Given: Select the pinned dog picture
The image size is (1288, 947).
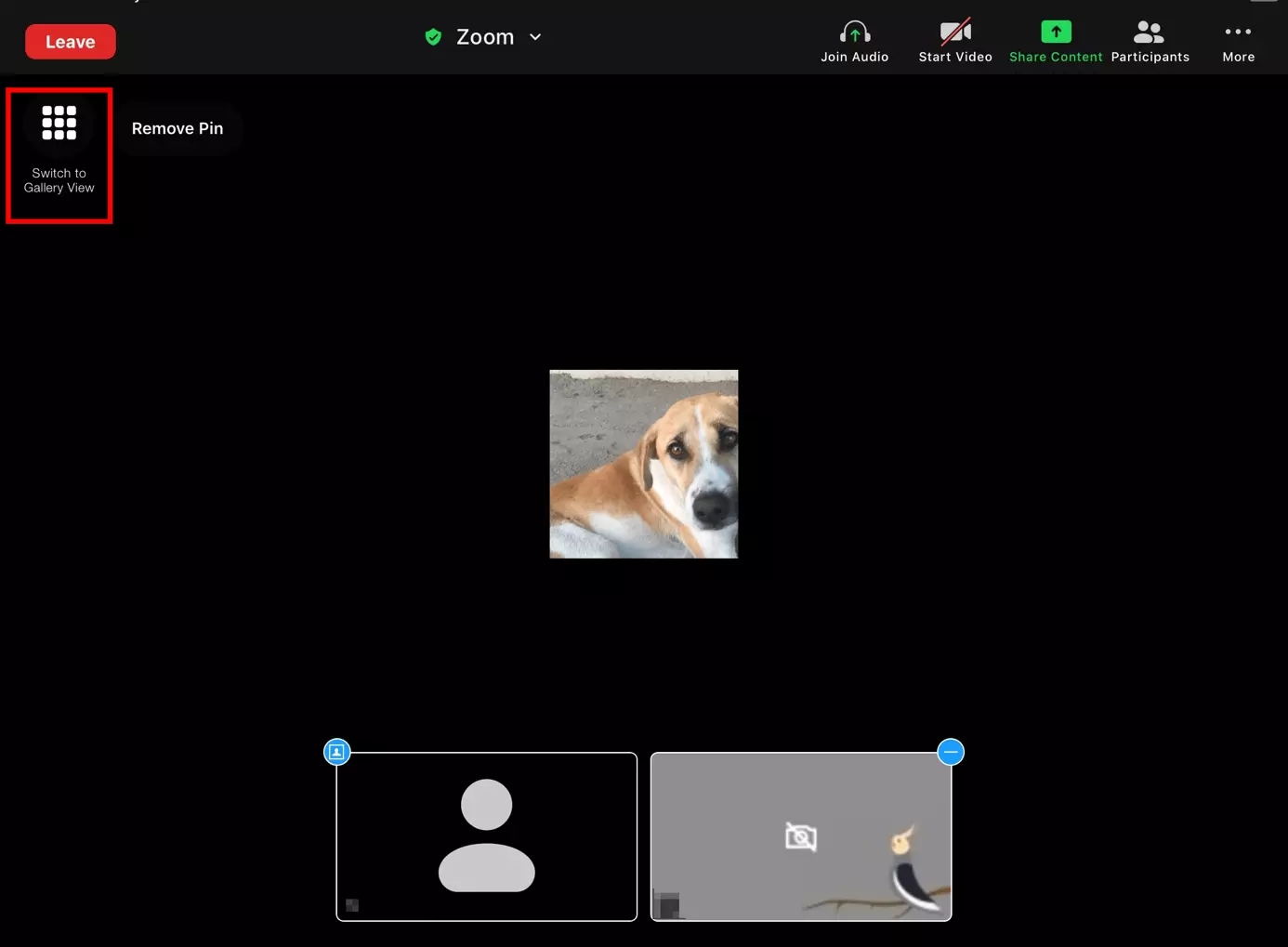Looking at the screenshot, I should [x=643, y=464].
